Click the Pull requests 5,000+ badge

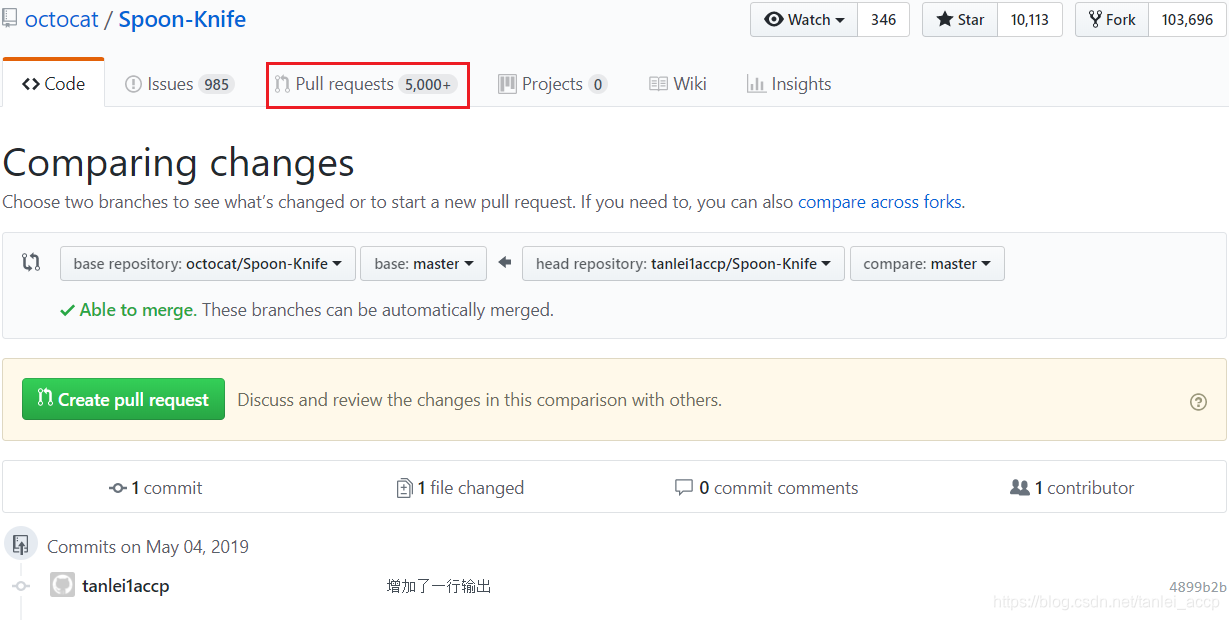tap(428, 85)
